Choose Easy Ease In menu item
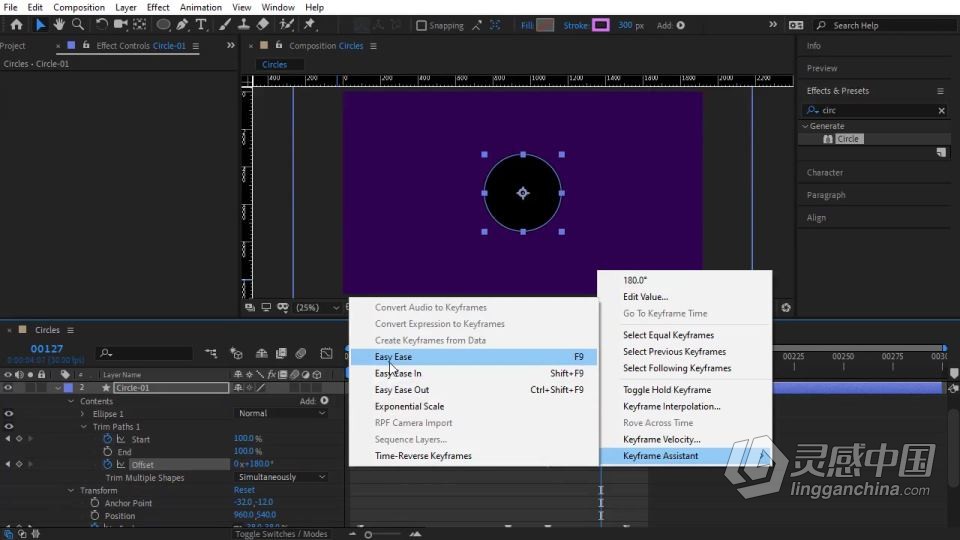 (x=473, y=373)
